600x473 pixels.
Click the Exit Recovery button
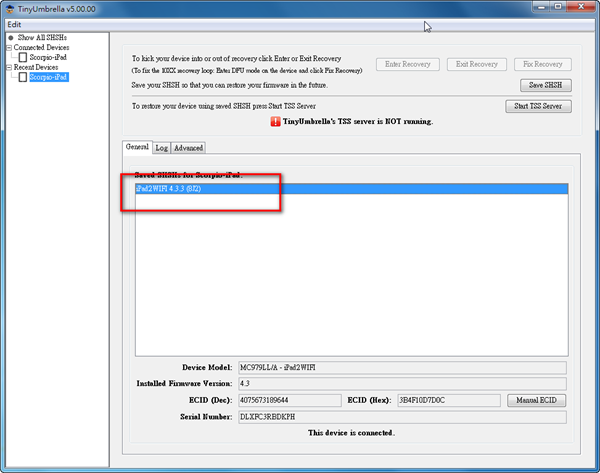click(x=477, y=64)
